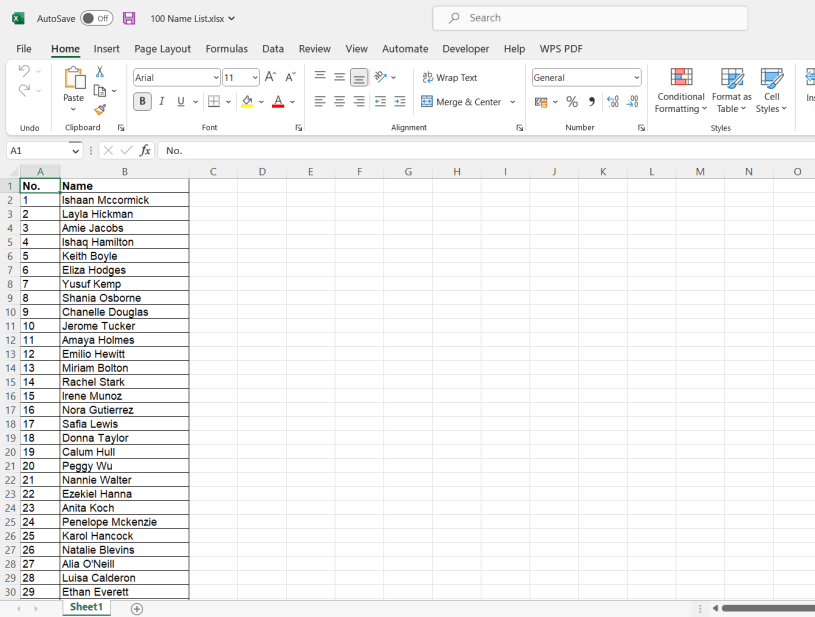
Task: Click in the Search box
Action: click(x=590, y=18)
